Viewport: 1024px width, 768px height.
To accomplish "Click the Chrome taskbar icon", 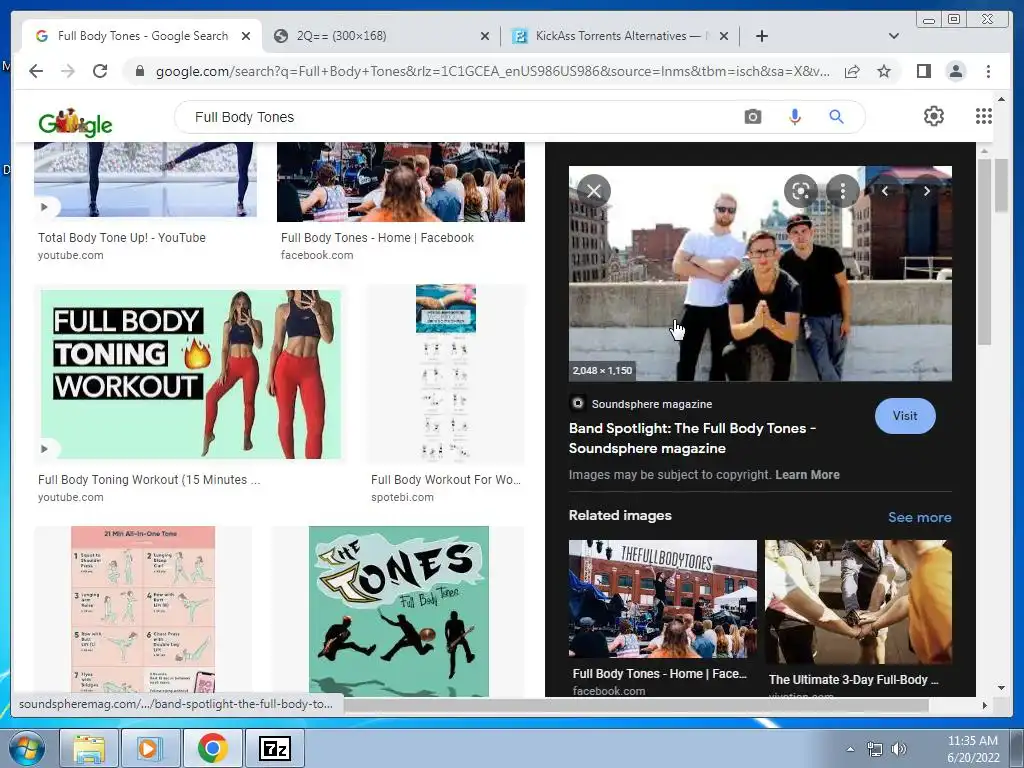I will coord(212,748).
